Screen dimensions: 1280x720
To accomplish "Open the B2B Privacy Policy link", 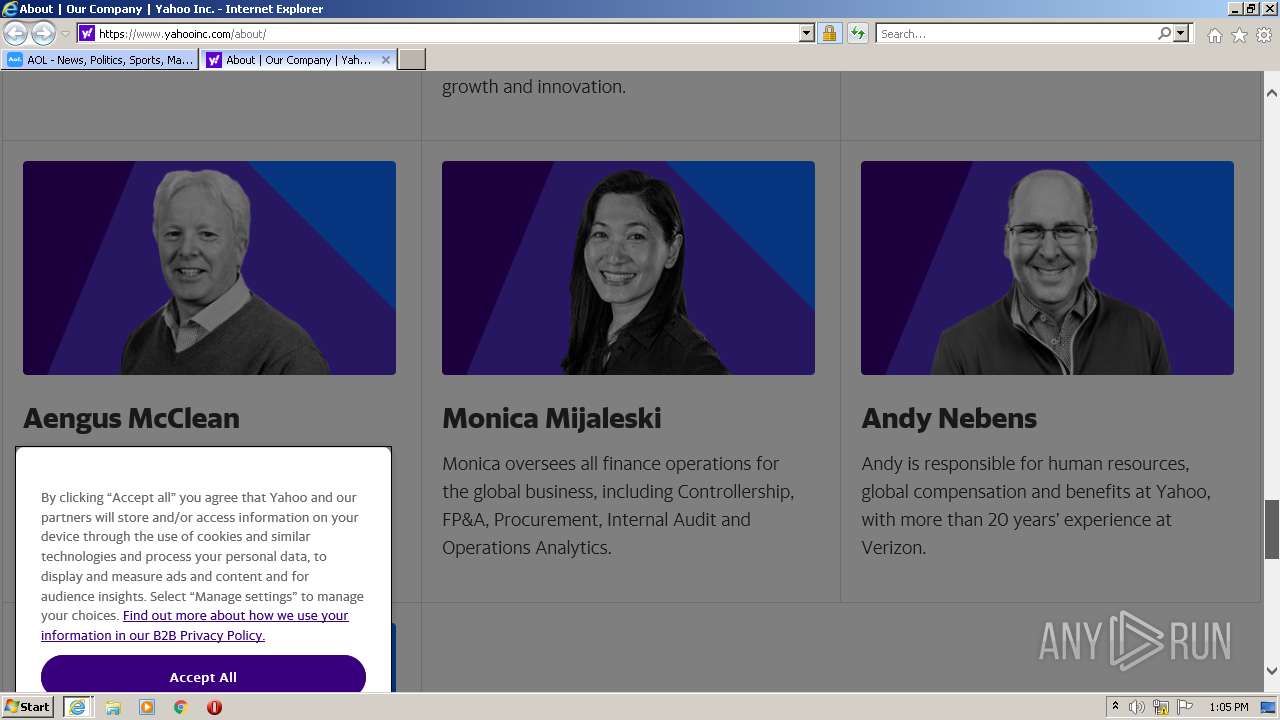I will click(195, 625).
